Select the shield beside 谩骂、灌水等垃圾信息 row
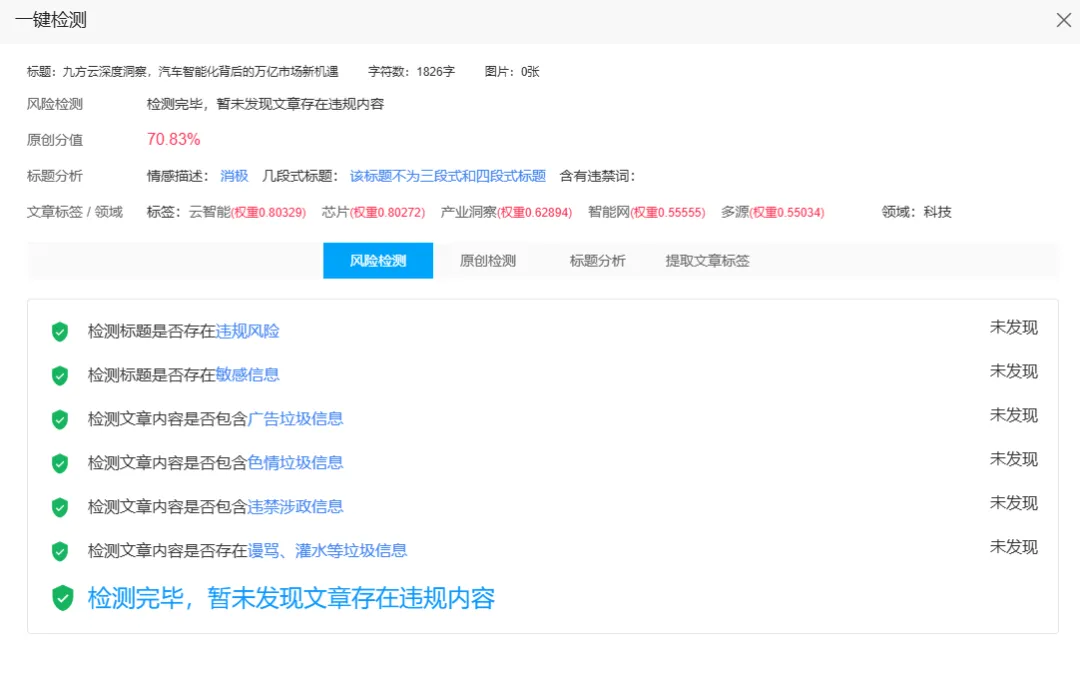 point(59,551)
